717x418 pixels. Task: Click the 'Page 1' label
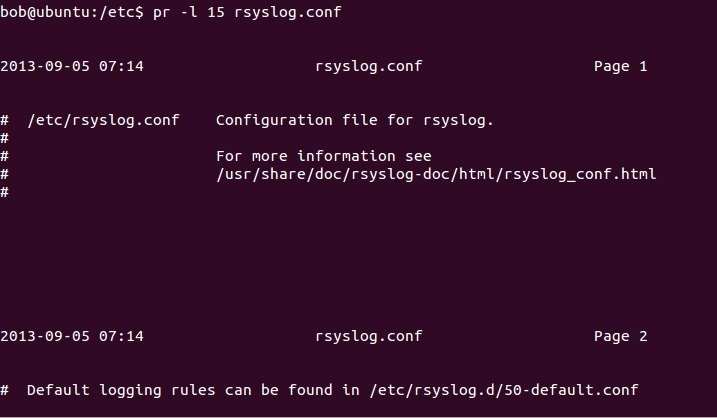coord(621,66)
